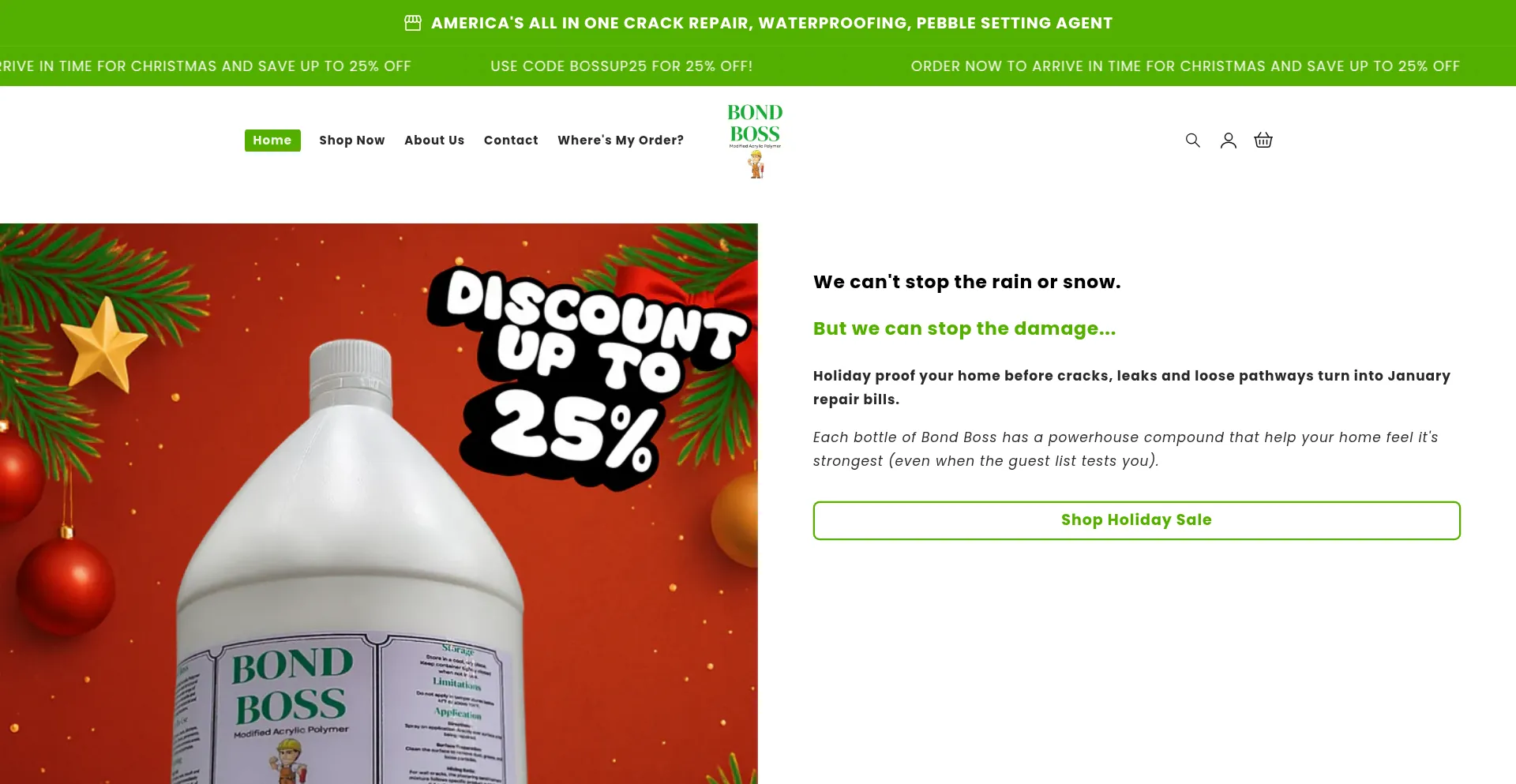This screenshot has width=1516, height=784.
Task: Open the account user icon
Action: [x=1228, y=141]
